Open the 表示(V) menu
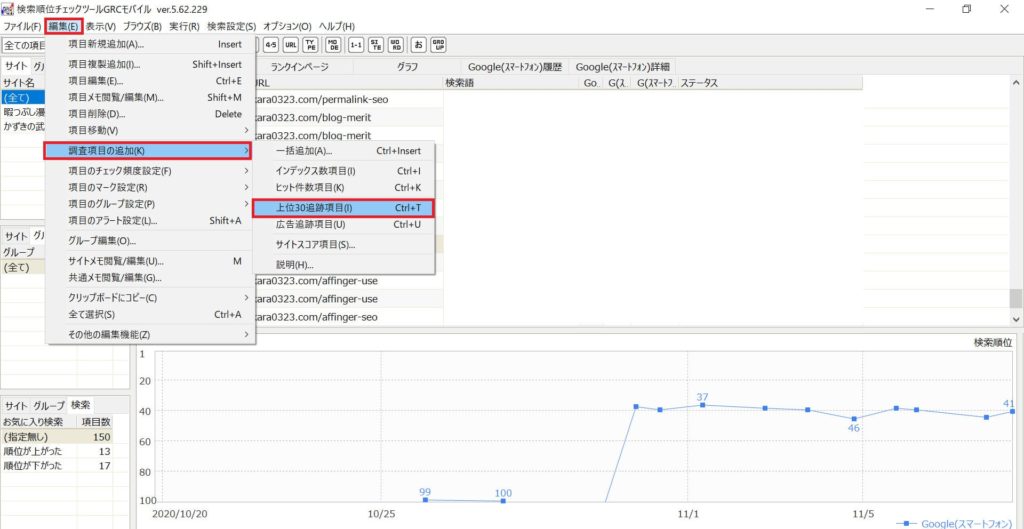1024x529 pixels. (x=101, y=27)
